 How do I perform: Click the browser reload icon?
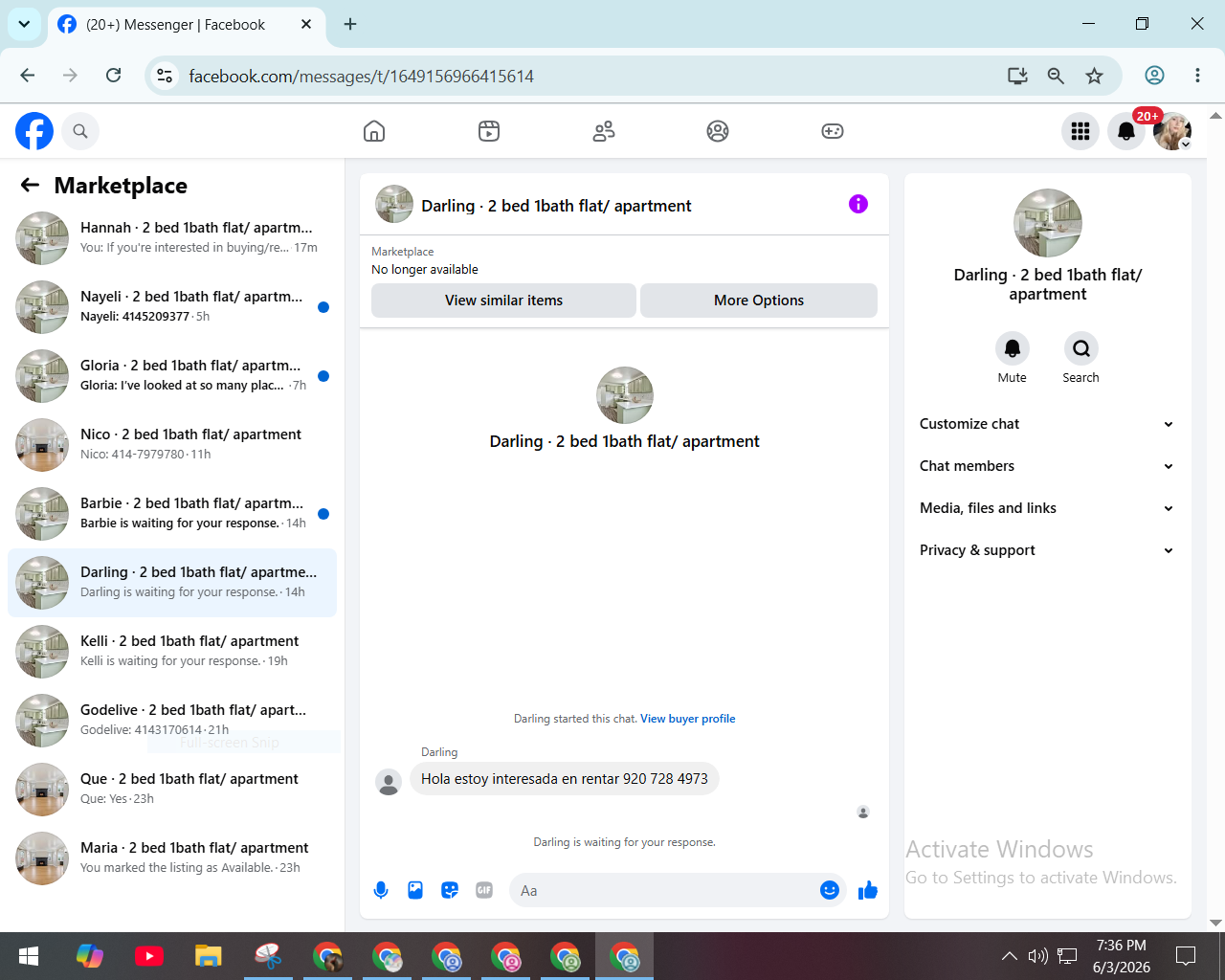coord(113,76)
